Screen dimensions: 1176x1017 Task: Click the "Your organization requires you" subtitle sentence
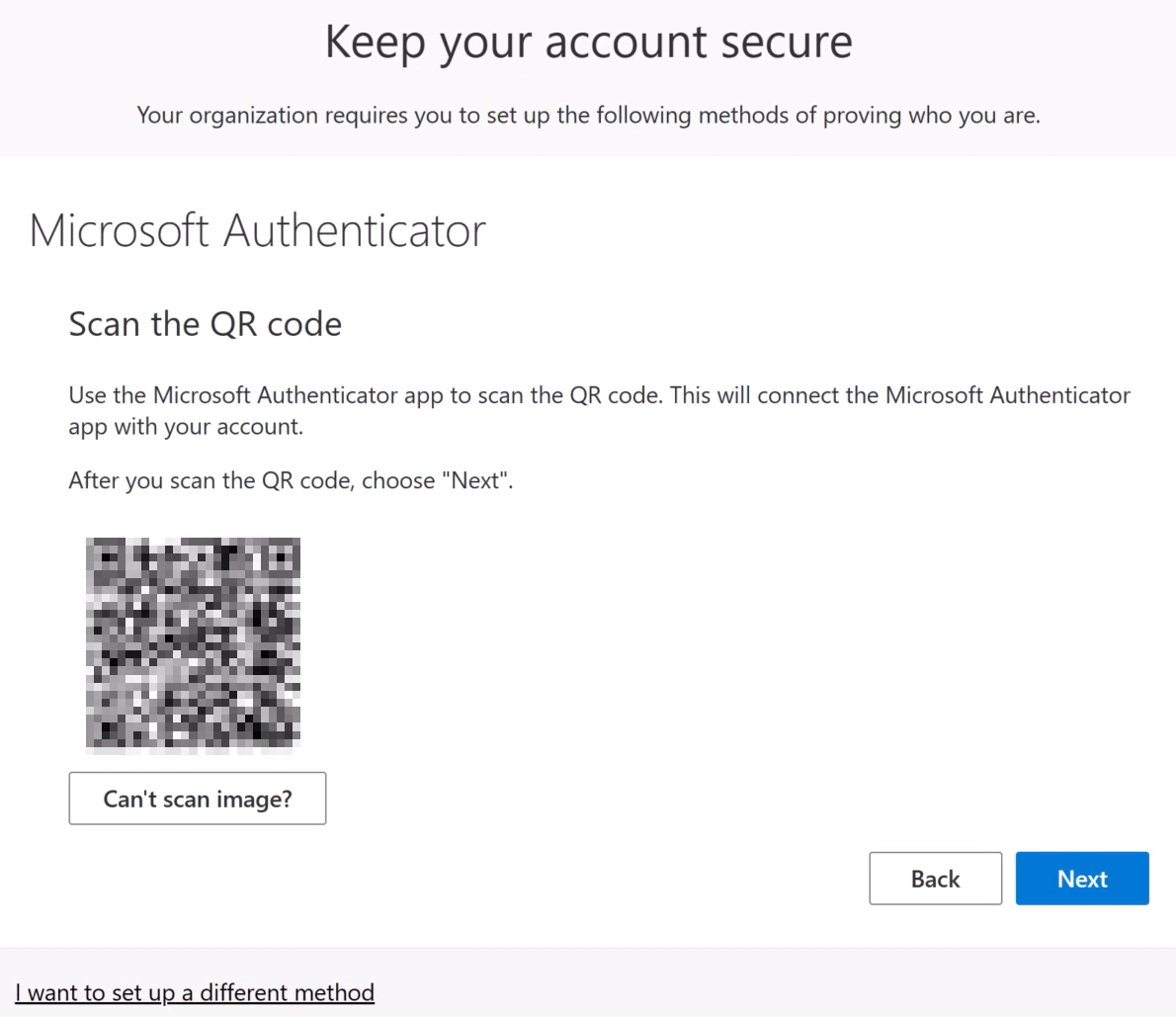(588, 116)
